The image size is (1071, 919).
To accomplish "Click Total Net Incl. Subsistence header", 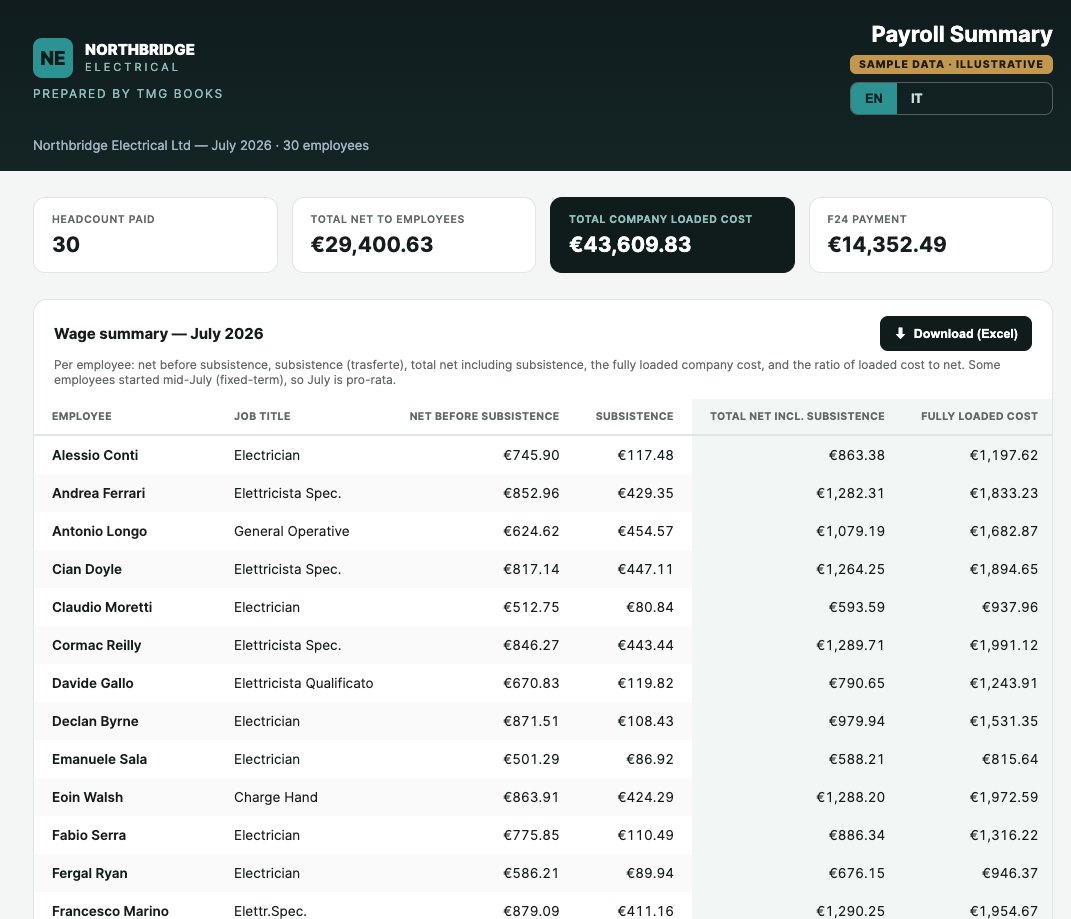I will pyautogui.click(x=796, y=416).
